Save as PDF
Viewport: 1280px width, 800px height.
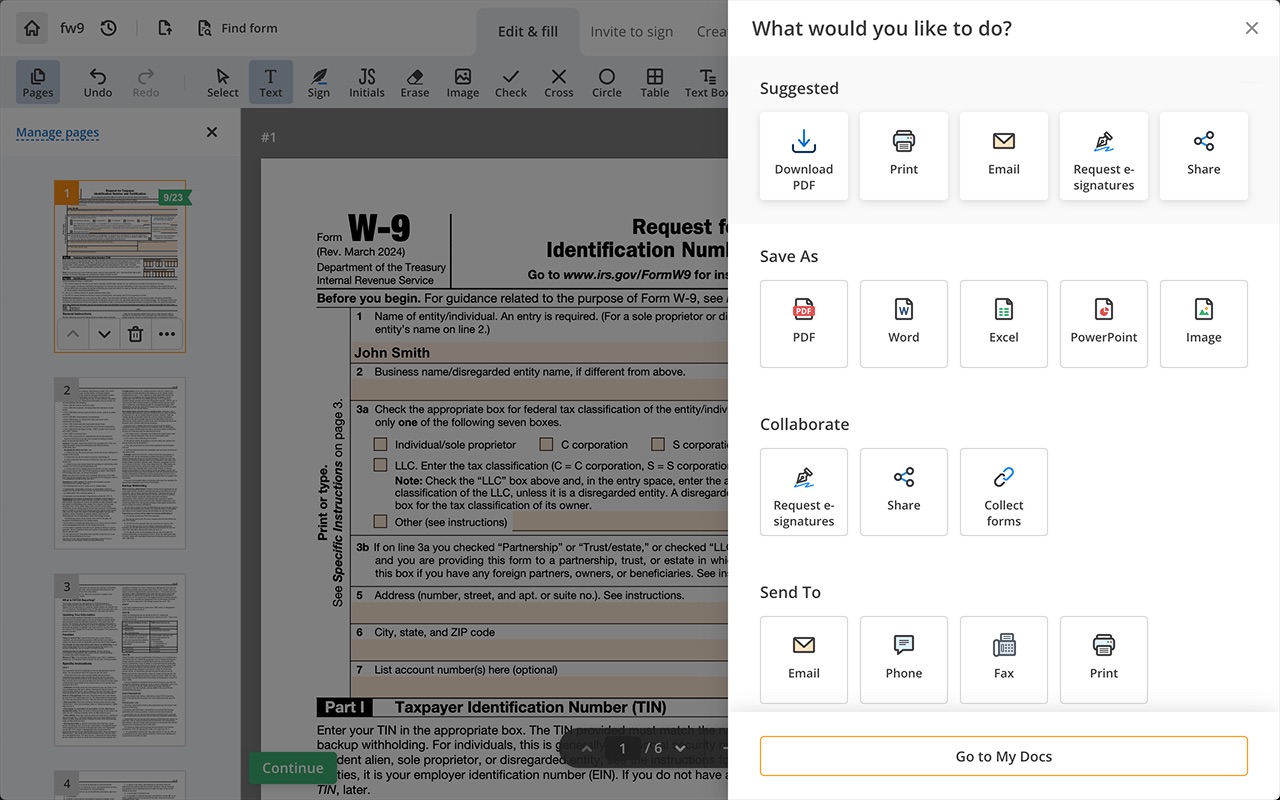pos(804,324)
